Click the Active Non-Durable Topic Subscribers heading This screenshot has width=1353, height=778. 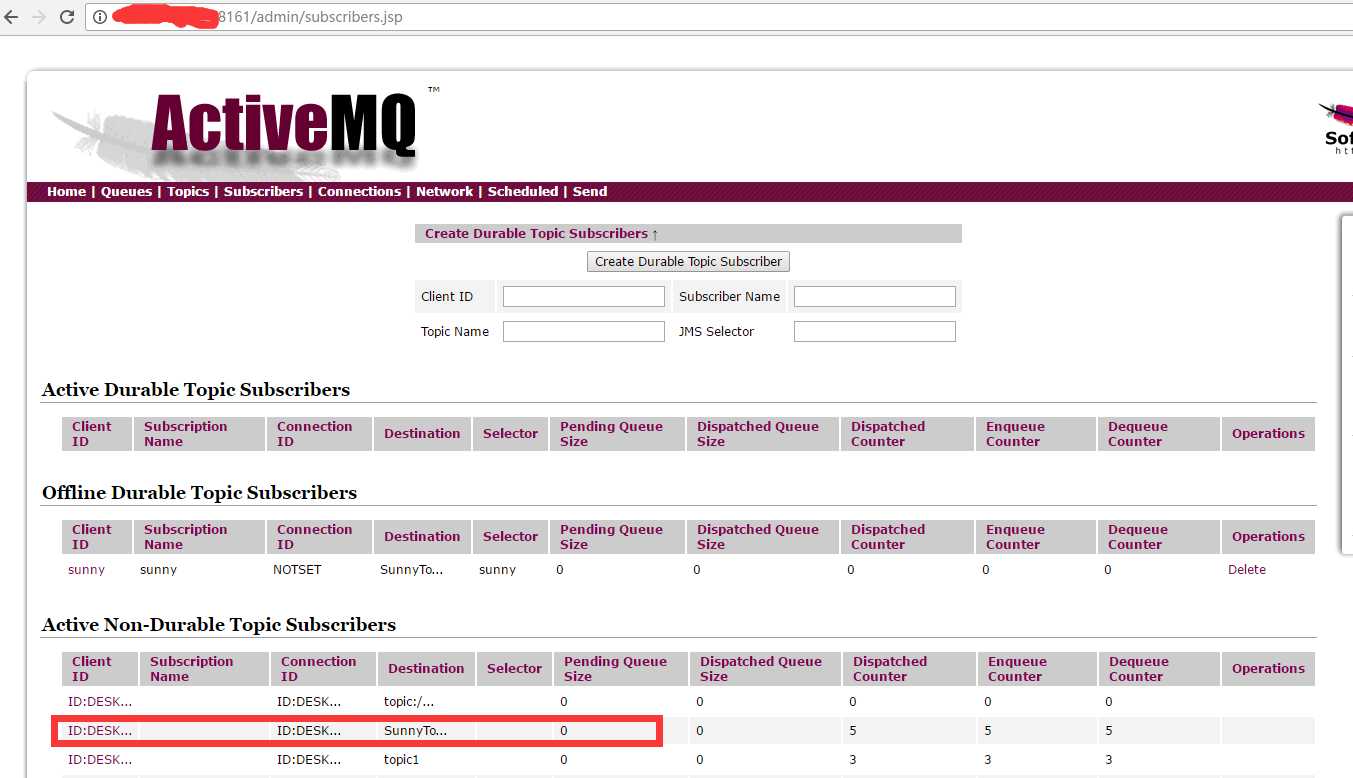219,625
